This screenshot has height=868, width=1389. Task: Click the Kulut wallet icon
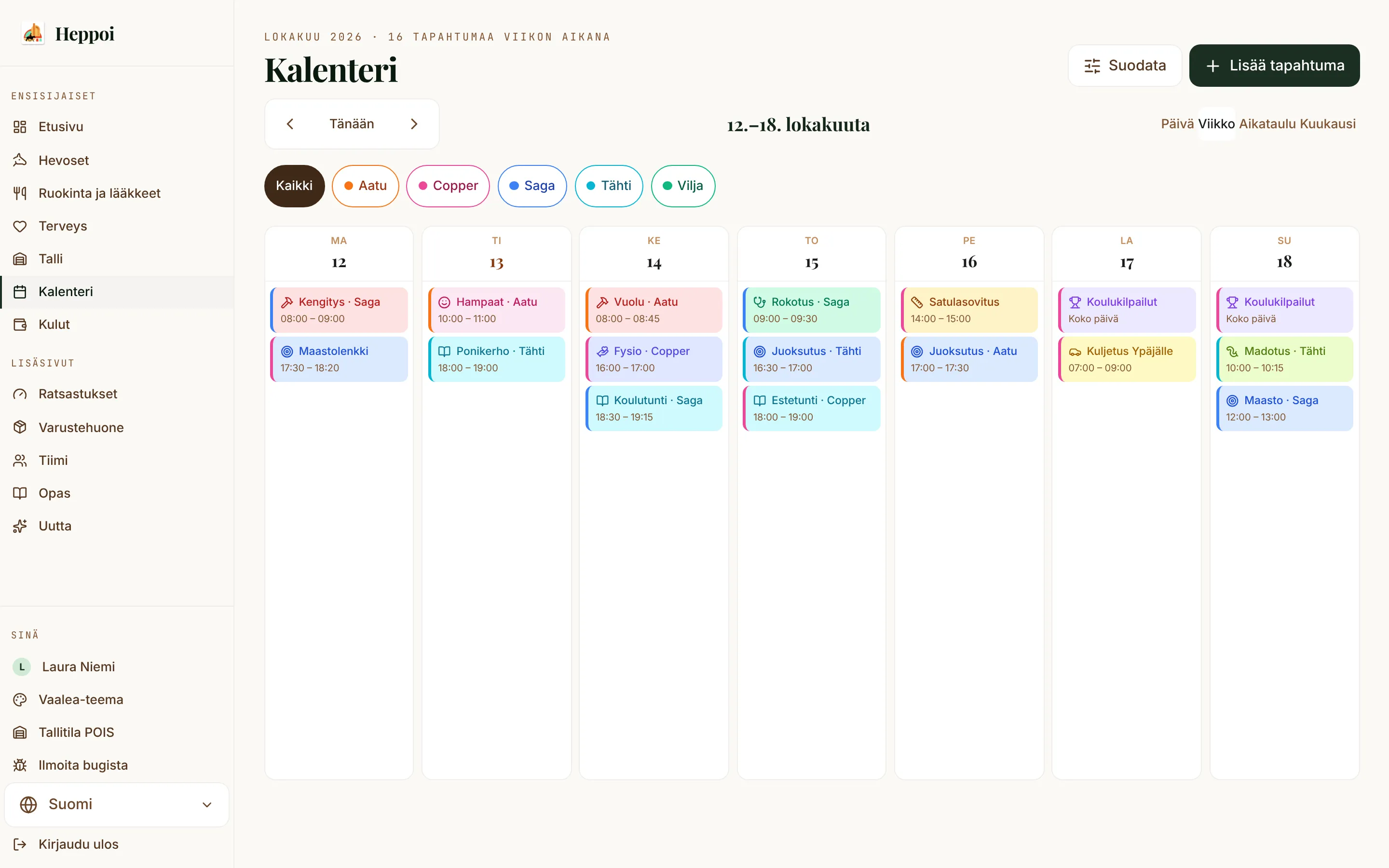[x=20, y=325]
